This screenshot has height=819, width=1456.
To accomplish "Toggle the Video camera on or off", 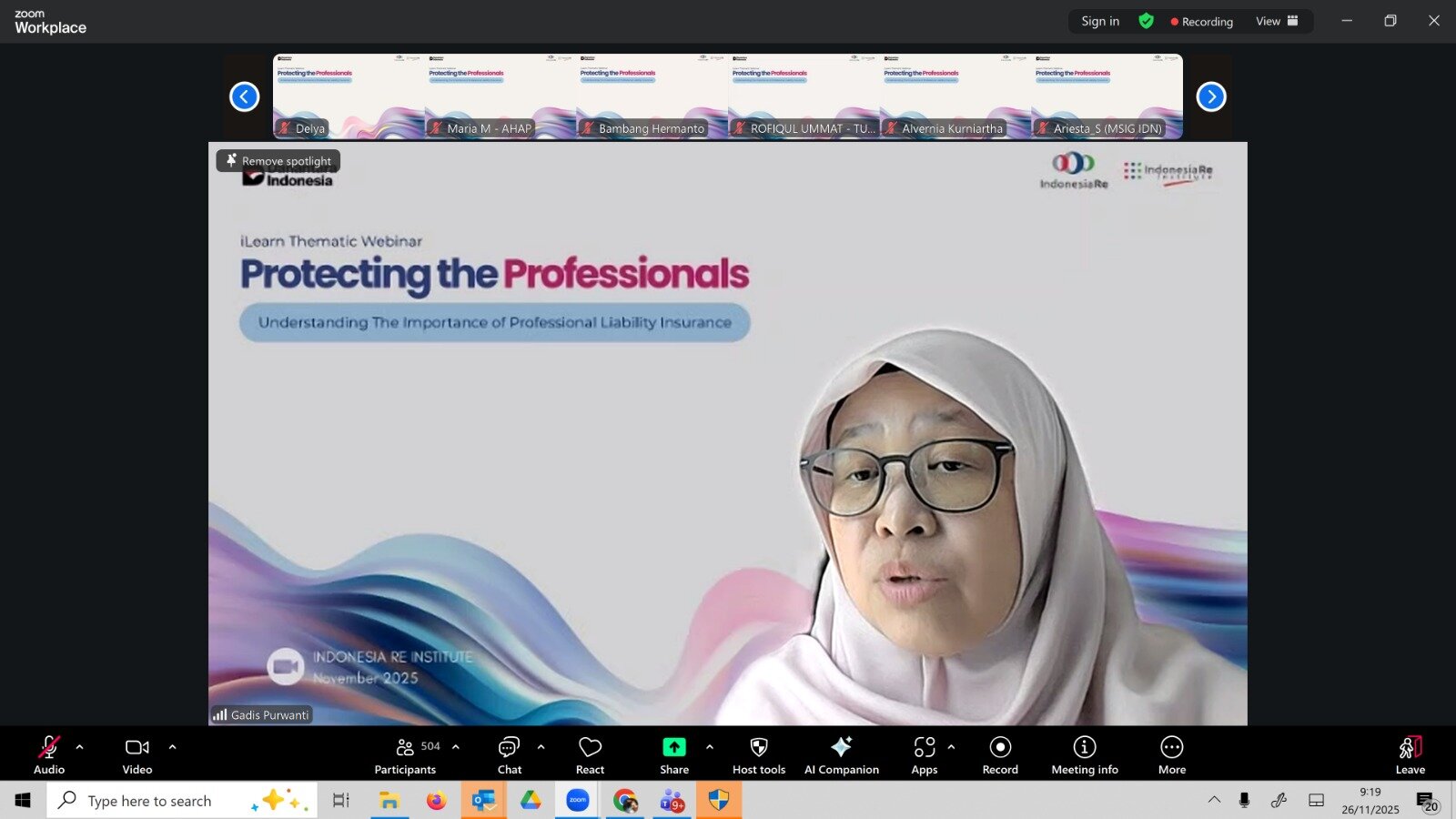I will 137,754.
